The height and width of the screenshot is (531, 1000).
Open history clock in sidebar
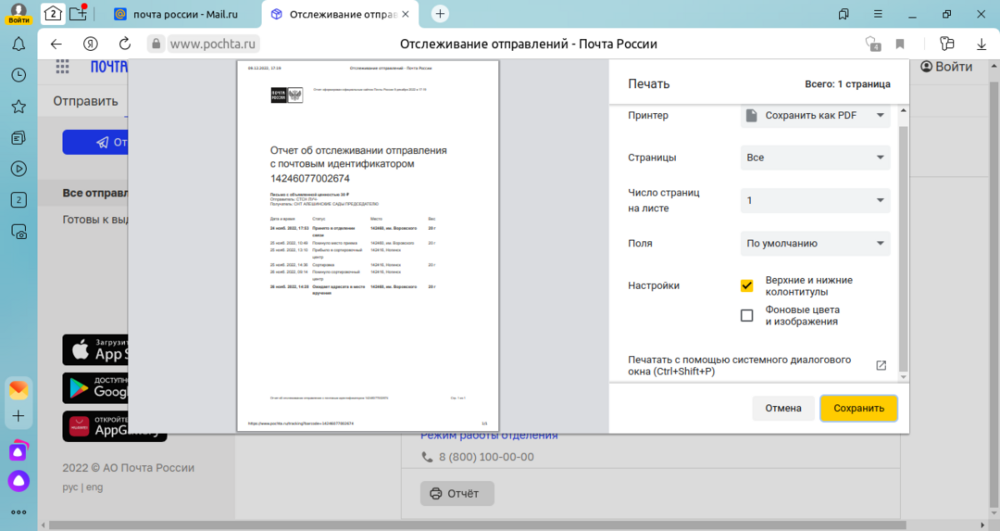click(x=18, y=75)
